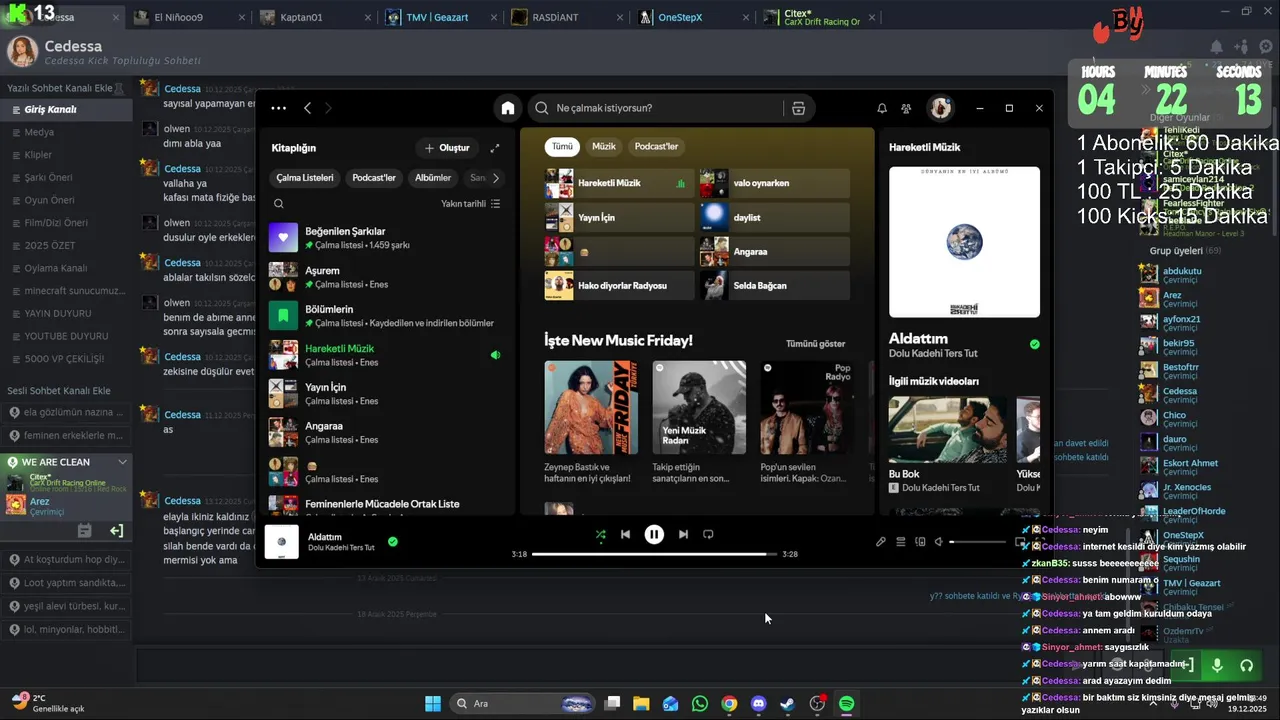
Task: Open the 'Yakın tarihli' sort dropdown
Action: click(471, 204)
